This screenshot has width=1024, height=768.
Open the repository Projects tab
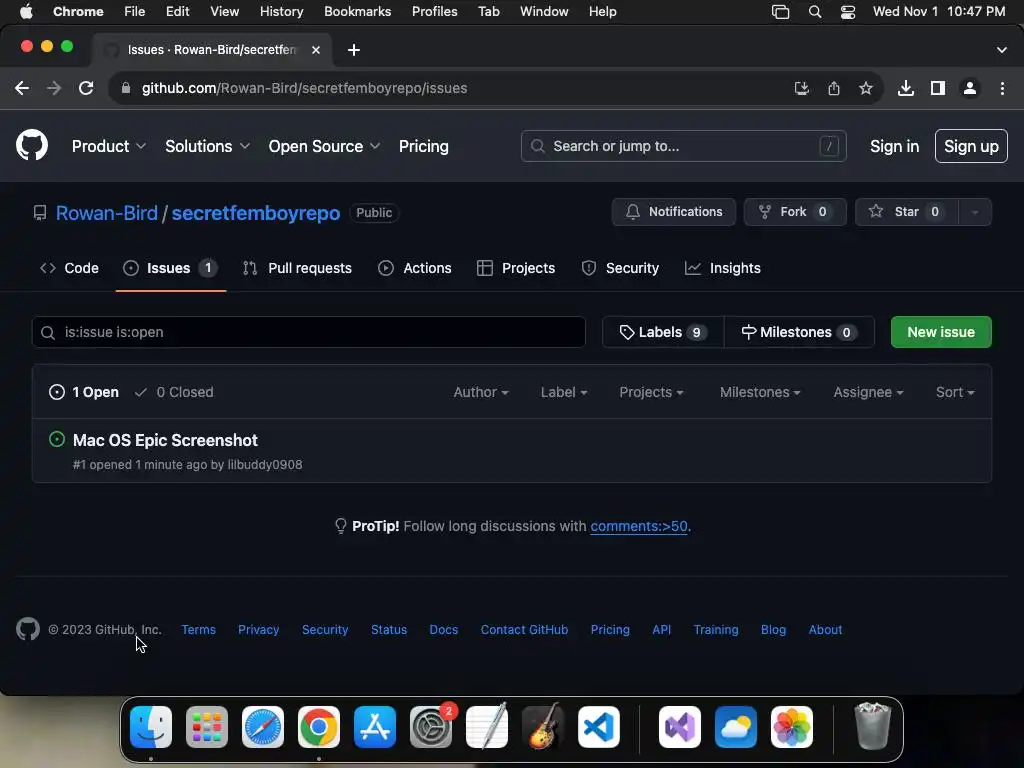point(516,268)
